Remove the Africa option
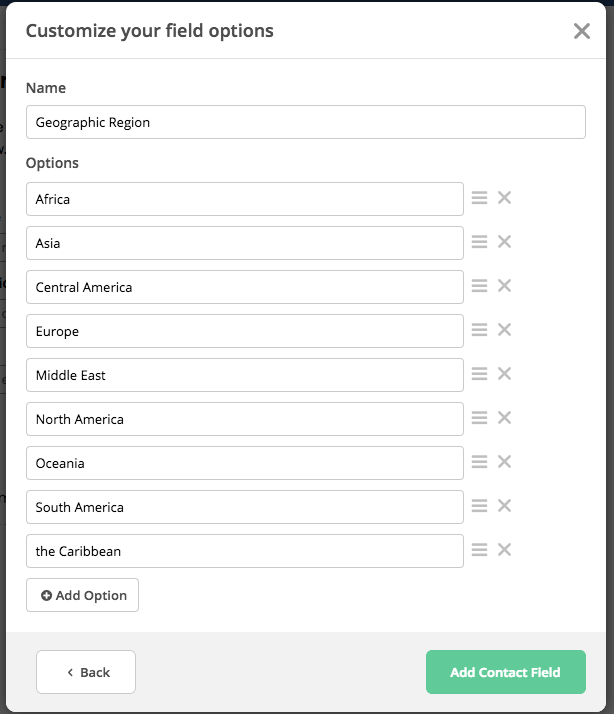The image size is (614, 714). point(504,198)
